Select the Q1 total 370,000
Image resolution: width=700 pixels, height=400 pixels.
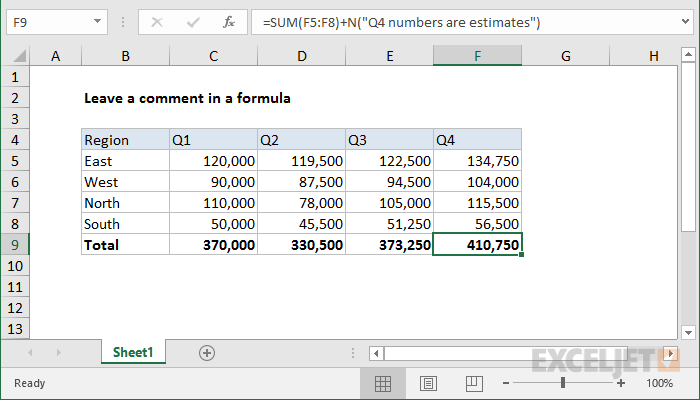(x=213, y=245)
